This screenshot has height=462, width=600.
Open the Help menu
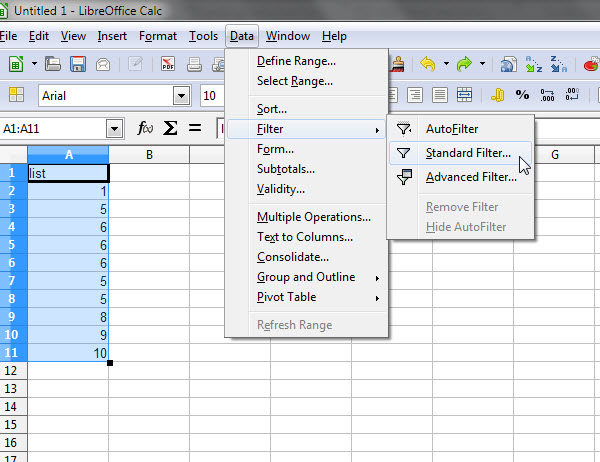coord(334,36)
